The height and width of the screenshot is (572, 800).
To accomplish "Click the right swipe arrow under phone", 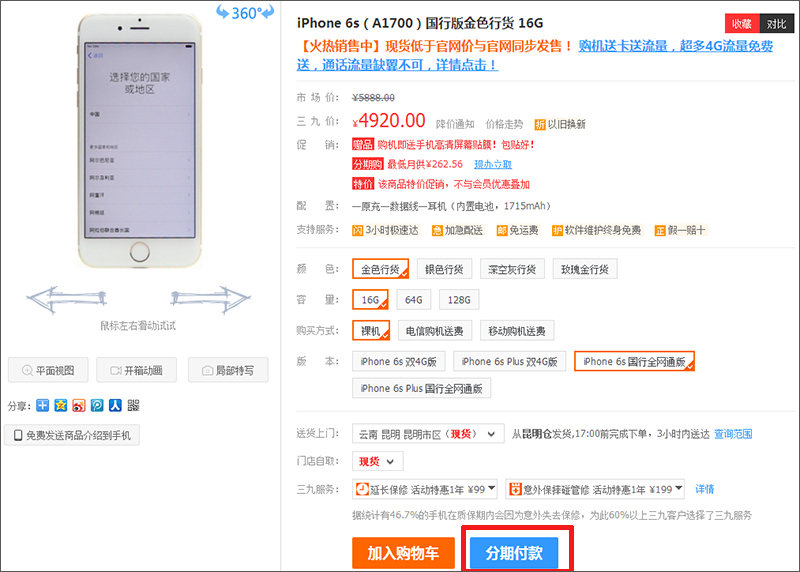I will click(210, 299).
